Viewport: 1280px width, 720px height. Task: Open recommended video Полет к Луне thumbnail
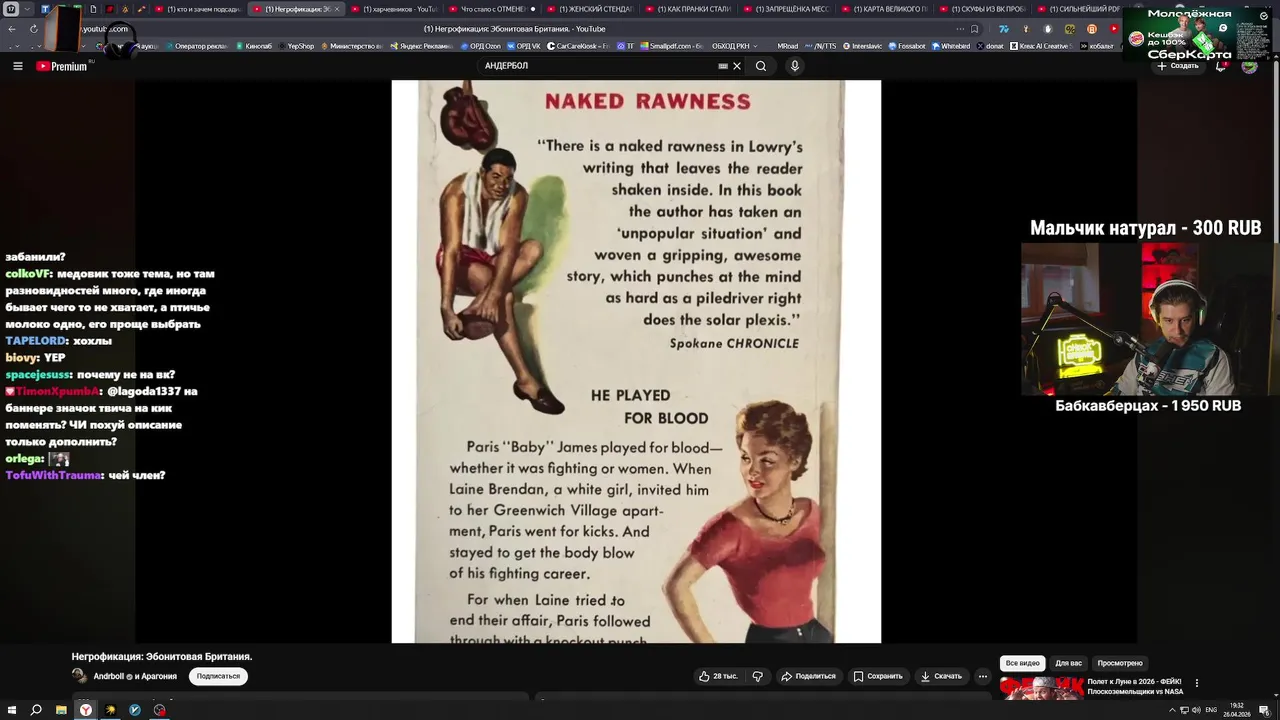[1041, 688]
